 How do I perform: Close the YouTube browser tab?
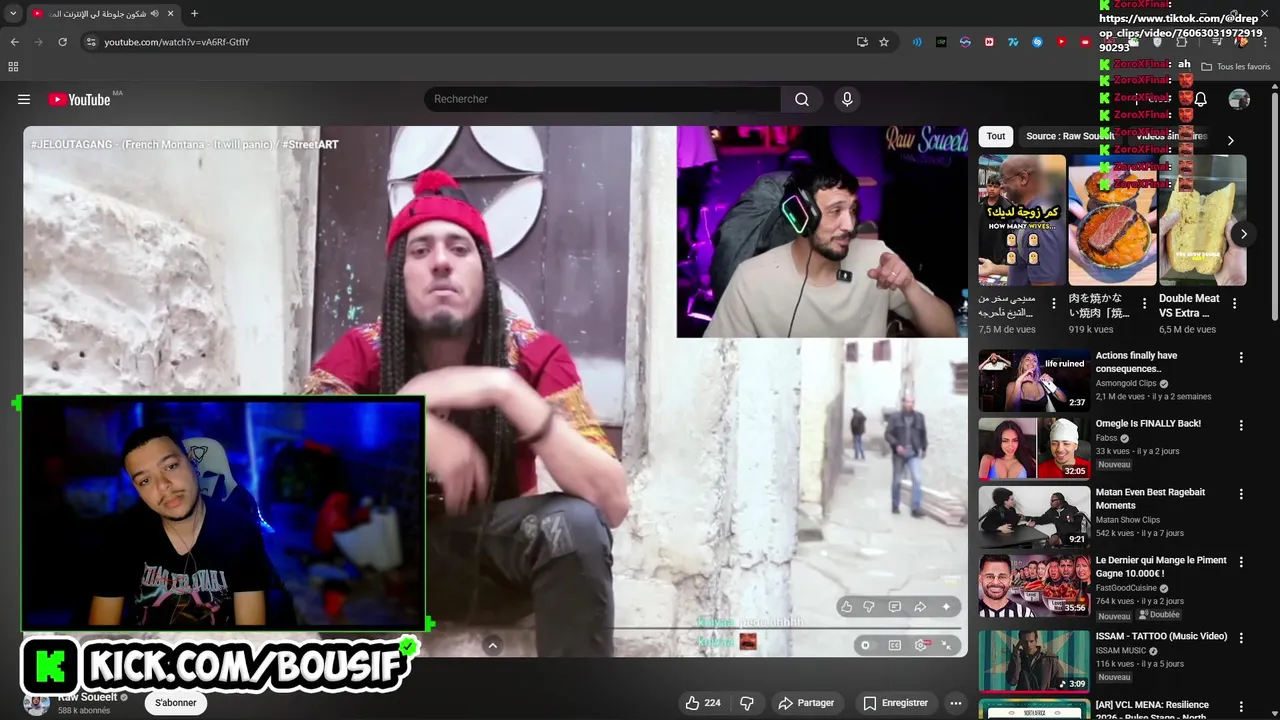pyautogui.click(x=170, y=14)
